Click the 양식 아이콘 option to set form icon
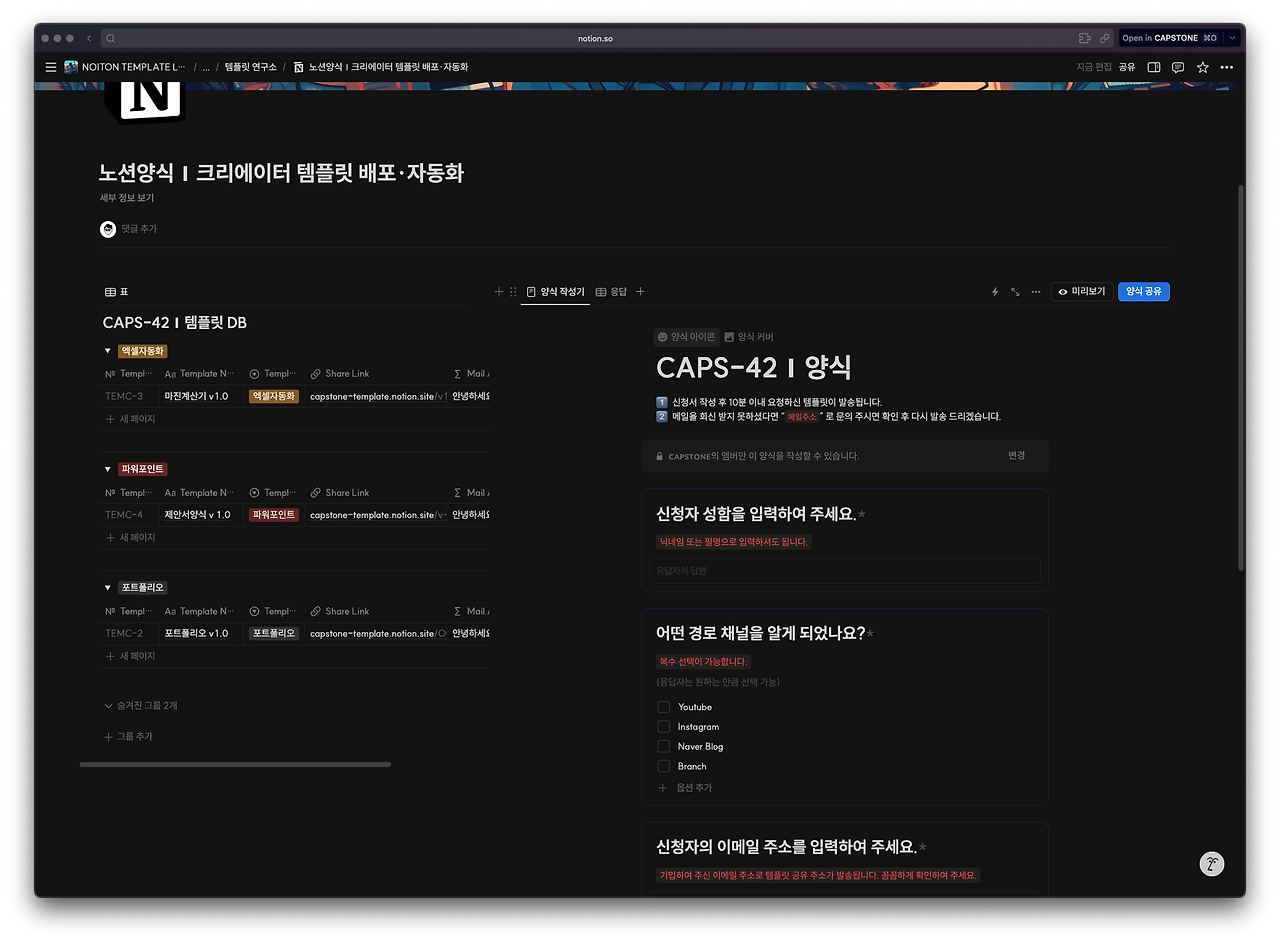The height and width of the screenshot is (943, 1280). [x=685, y=337]
